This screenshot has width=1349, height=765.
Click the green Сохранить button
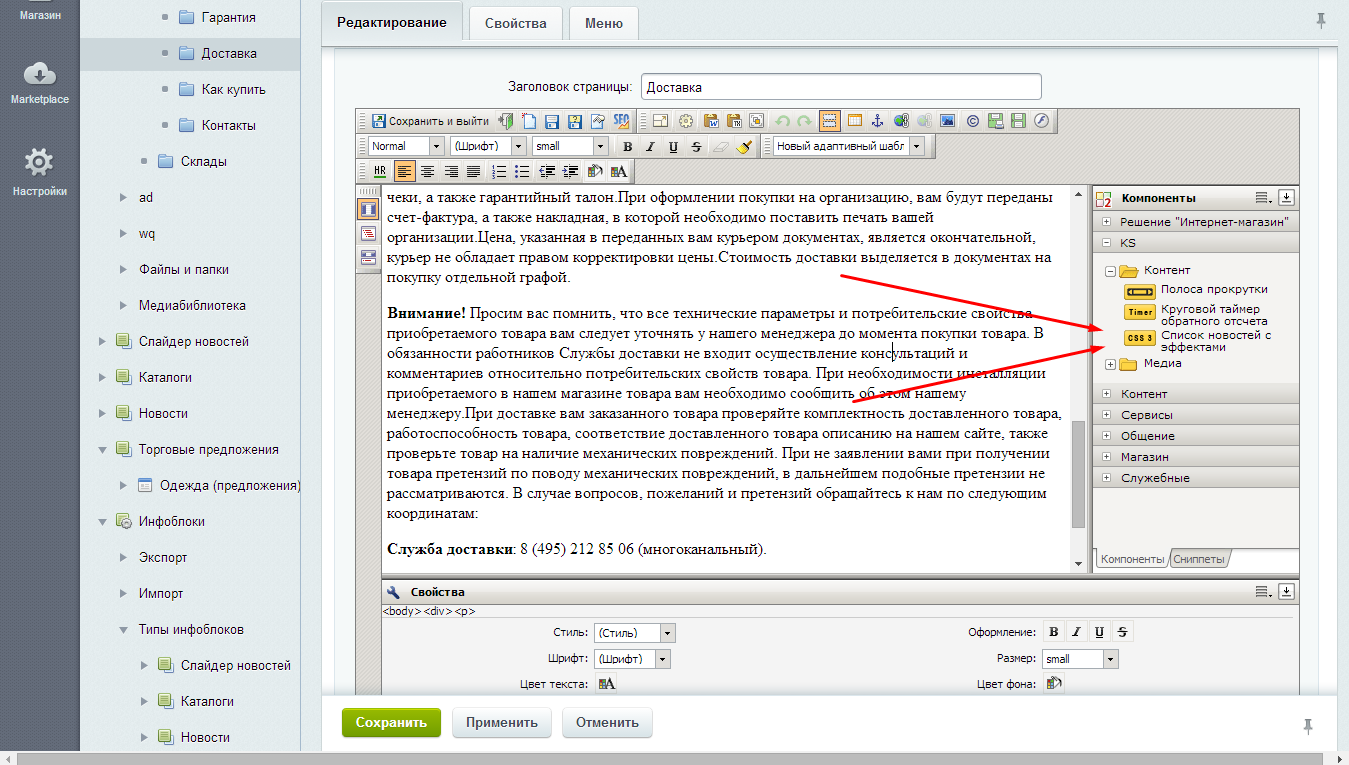(391, 723)
